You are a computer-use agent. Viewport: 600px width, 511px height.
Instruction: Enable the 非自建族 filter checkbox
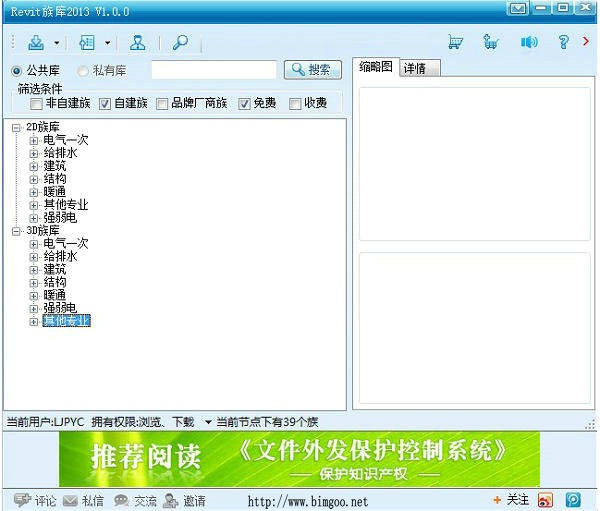point(37,104)
